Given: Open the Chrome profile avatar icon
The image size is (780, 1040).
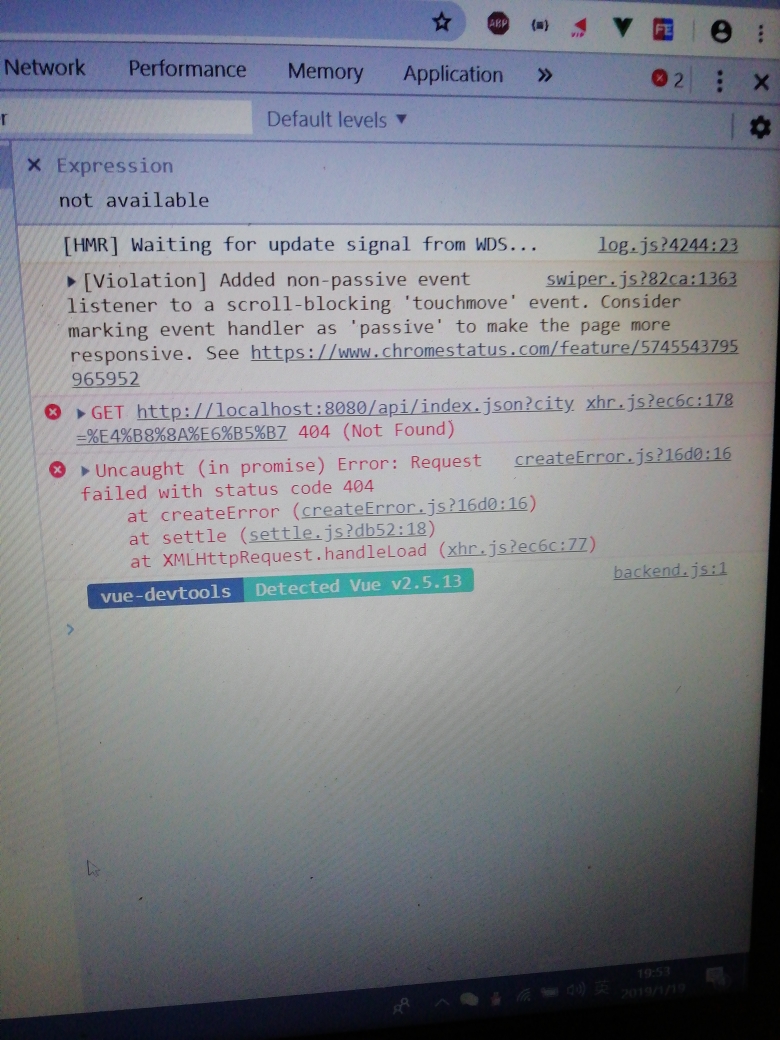Looking at the screenshot, I should pyautogui.click(x=721, y=31).
